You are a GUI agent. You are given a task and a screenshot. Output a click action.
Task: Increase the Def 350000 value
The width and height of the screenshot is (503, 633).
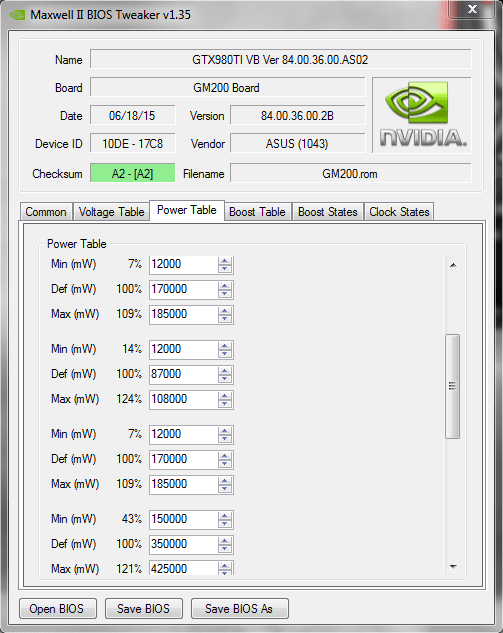[x=225, y=541]
